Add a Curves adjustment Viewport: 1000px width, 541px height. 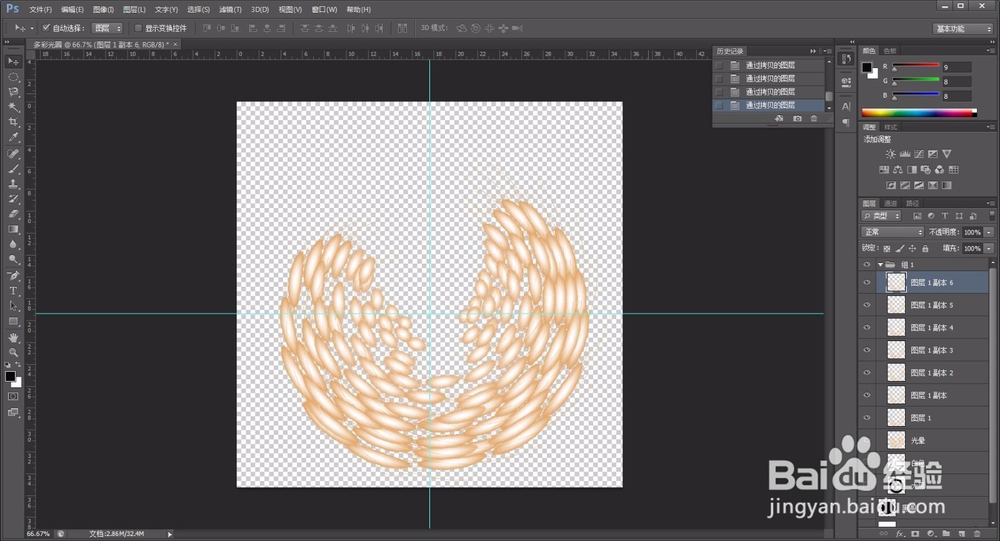click(x=918, y=154)
